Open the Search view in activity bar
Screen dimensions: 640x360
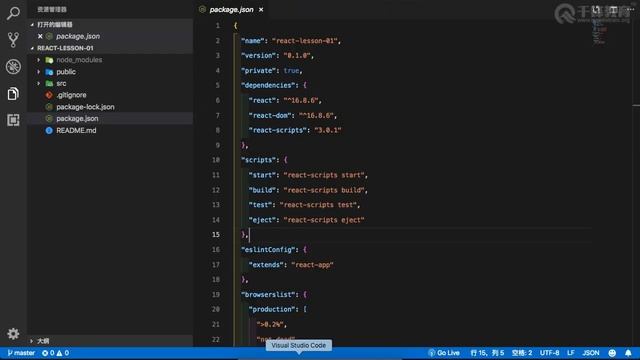13,13
